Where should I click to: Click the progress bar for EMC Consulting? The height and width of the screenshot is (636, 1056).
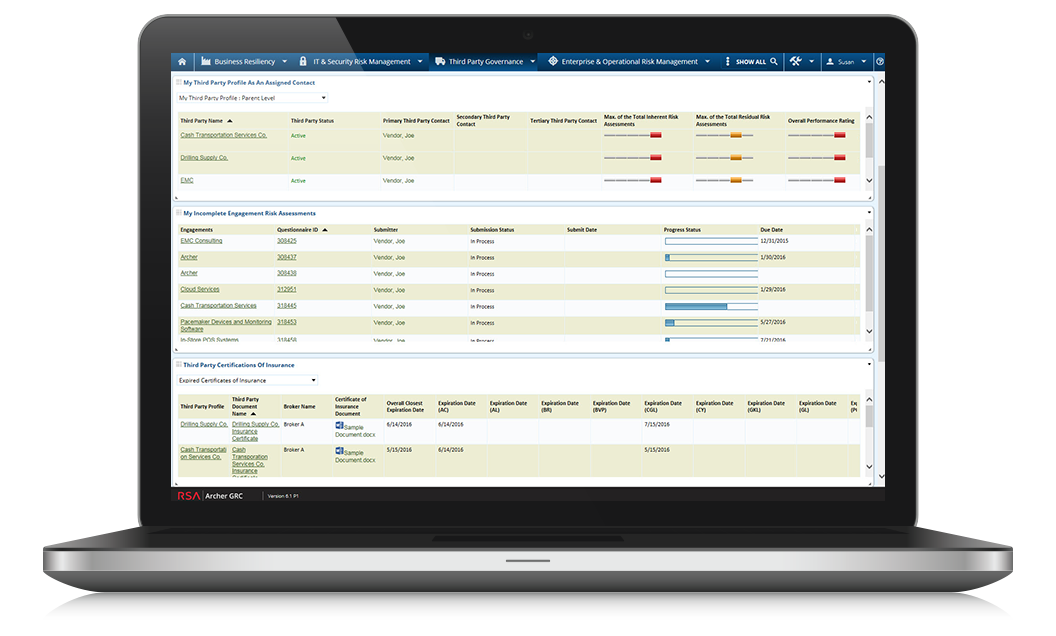point(711,241)
